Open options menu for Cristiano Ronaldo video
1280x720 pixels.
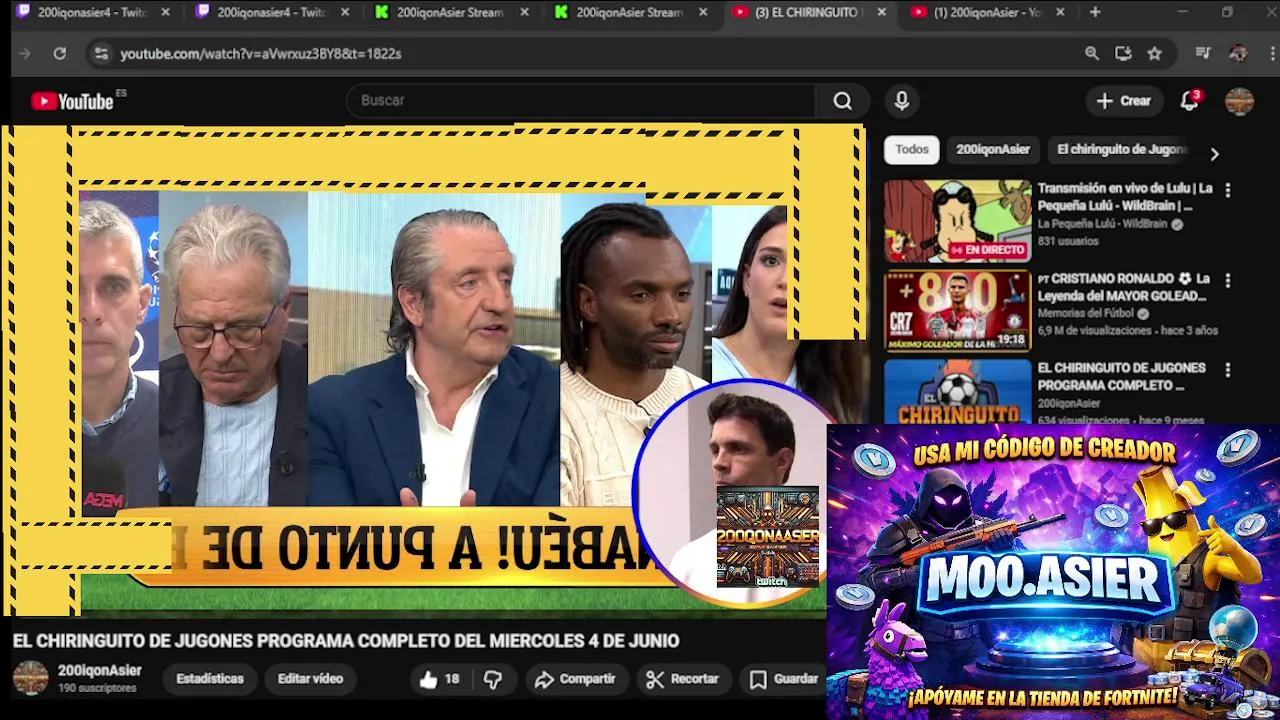(x=1228, y=280)
